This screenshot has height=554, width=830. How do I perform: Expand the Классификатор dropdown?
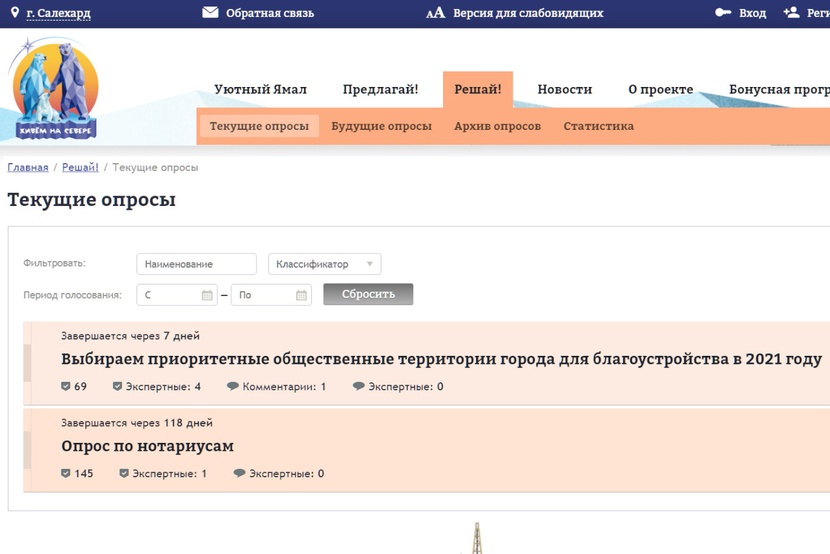324,264
